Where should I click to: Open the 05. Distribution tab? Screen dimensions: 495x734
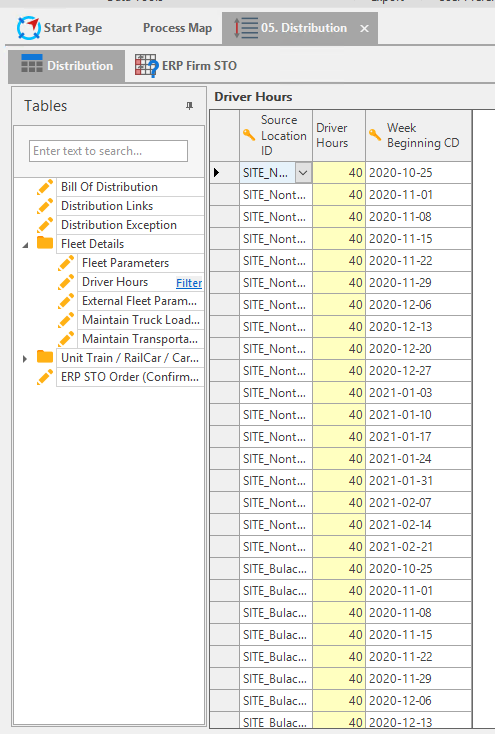click(x=304, y=28)
